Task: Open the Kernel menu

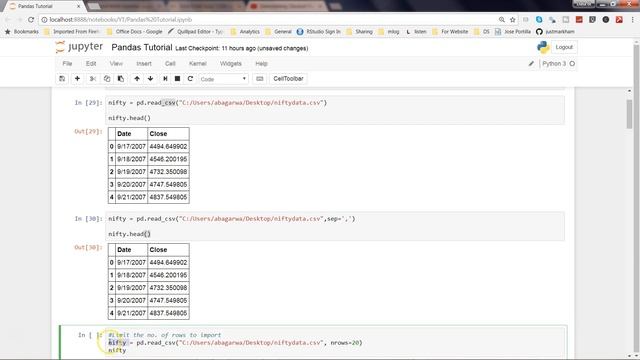Action: point(198,64)
